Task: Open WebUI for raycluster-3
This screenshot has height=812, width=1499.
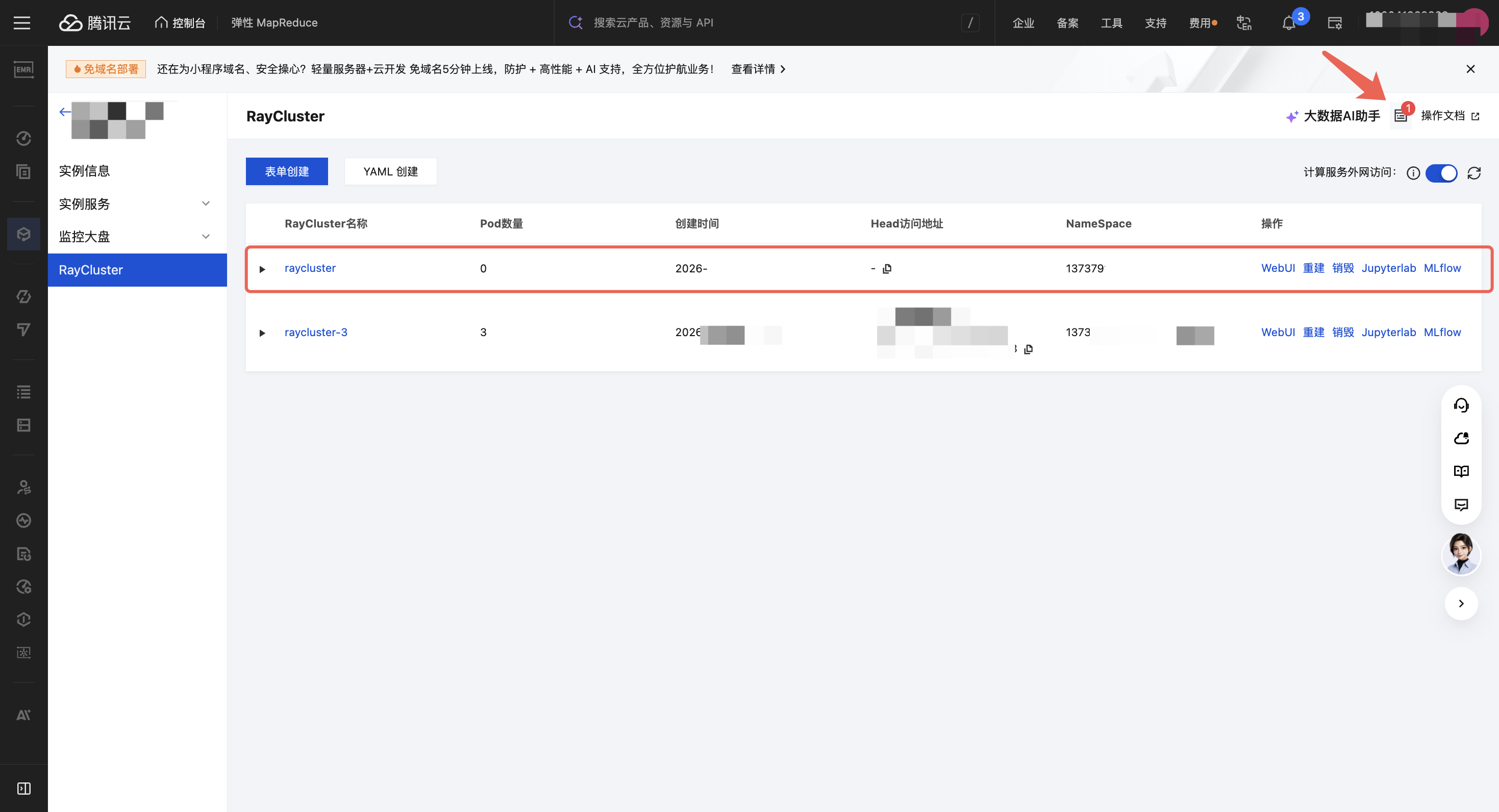Action: pos(1278,332)
